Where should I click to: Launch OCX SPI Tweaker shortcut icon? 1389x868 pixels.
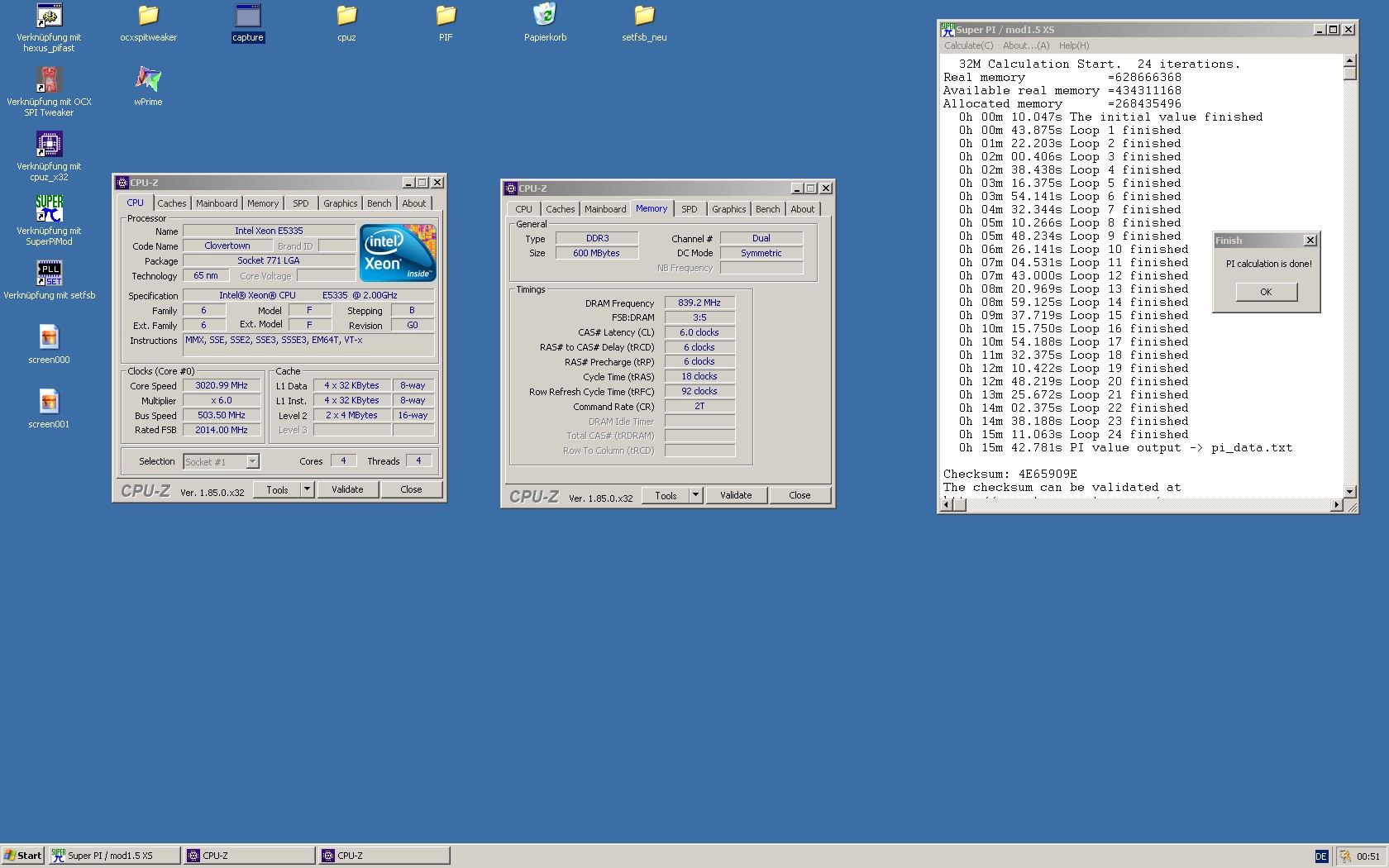(x=49, y=79)
